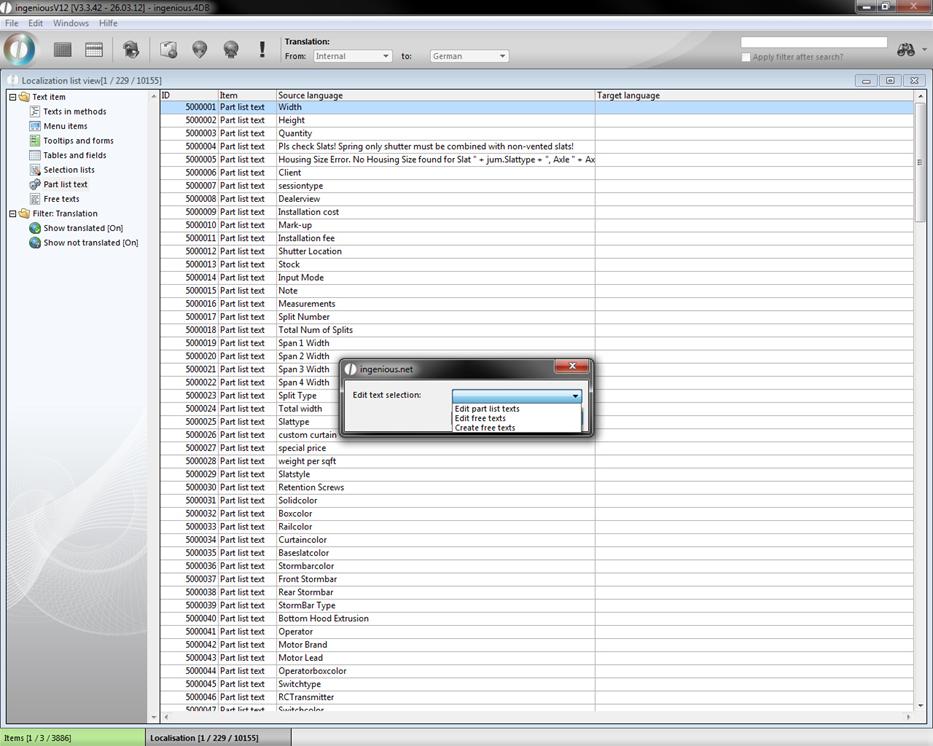
Task: Open the Windows menu
Action: point(70,23)
